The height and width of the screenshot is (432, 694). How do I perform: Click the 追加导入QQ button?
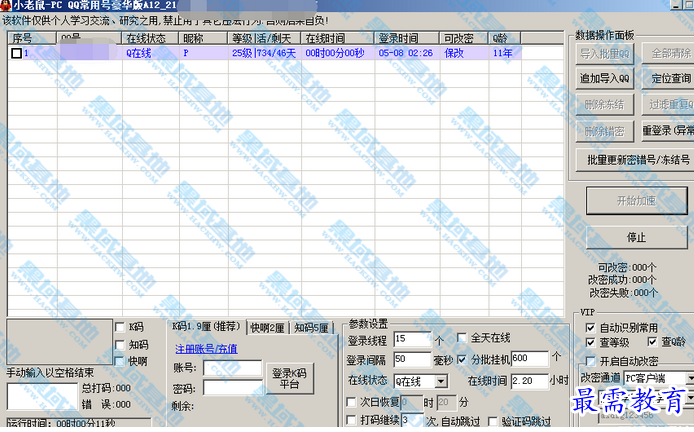[x=605, y=79]
